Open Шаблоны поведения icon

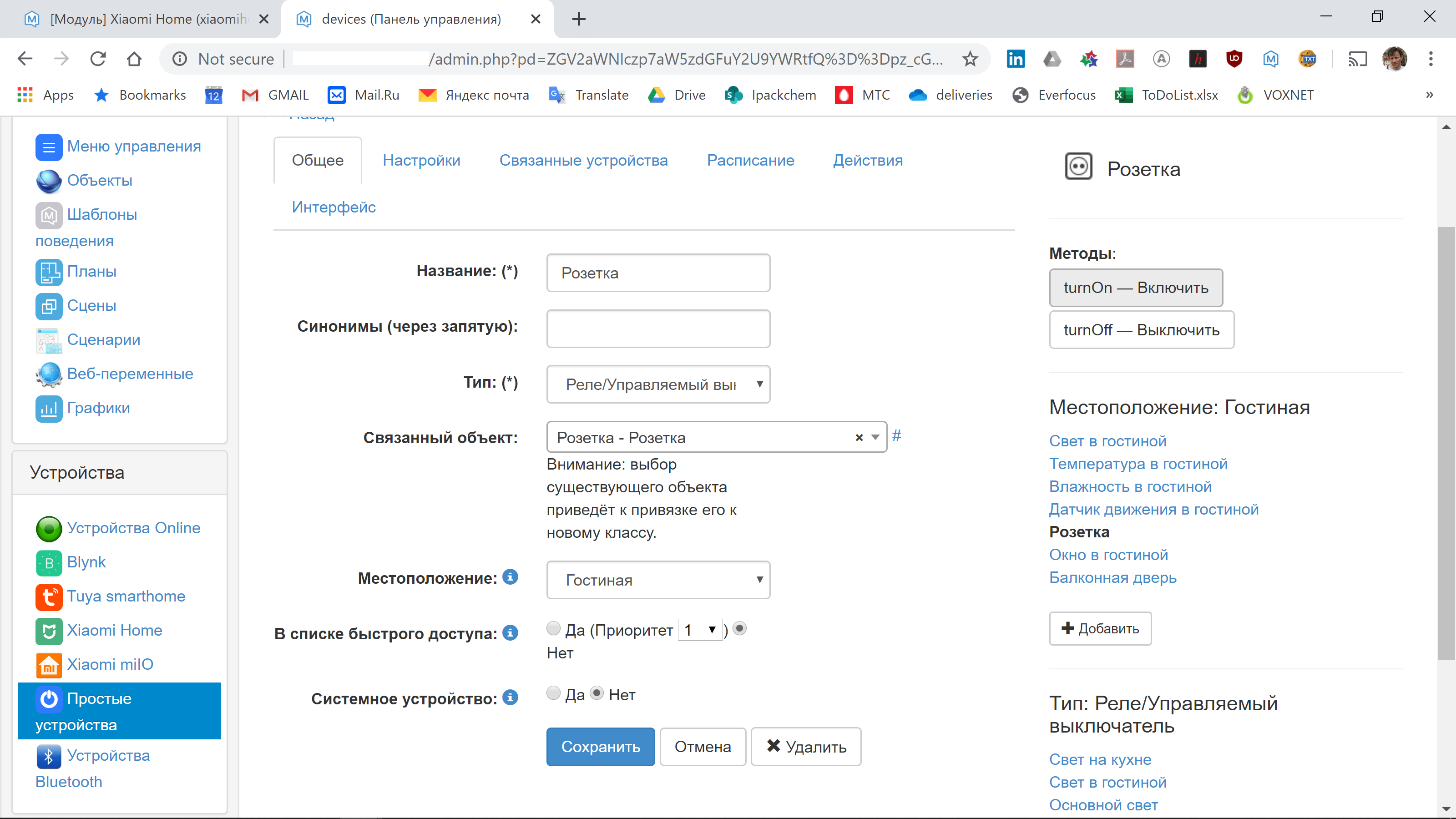[49, 215]
